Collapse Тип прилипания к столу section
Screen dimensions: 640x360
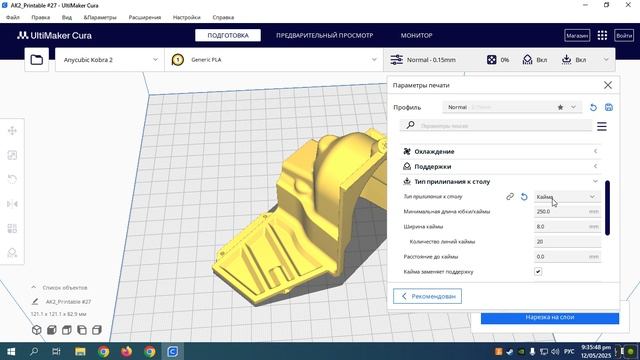[x=501, y=182]
